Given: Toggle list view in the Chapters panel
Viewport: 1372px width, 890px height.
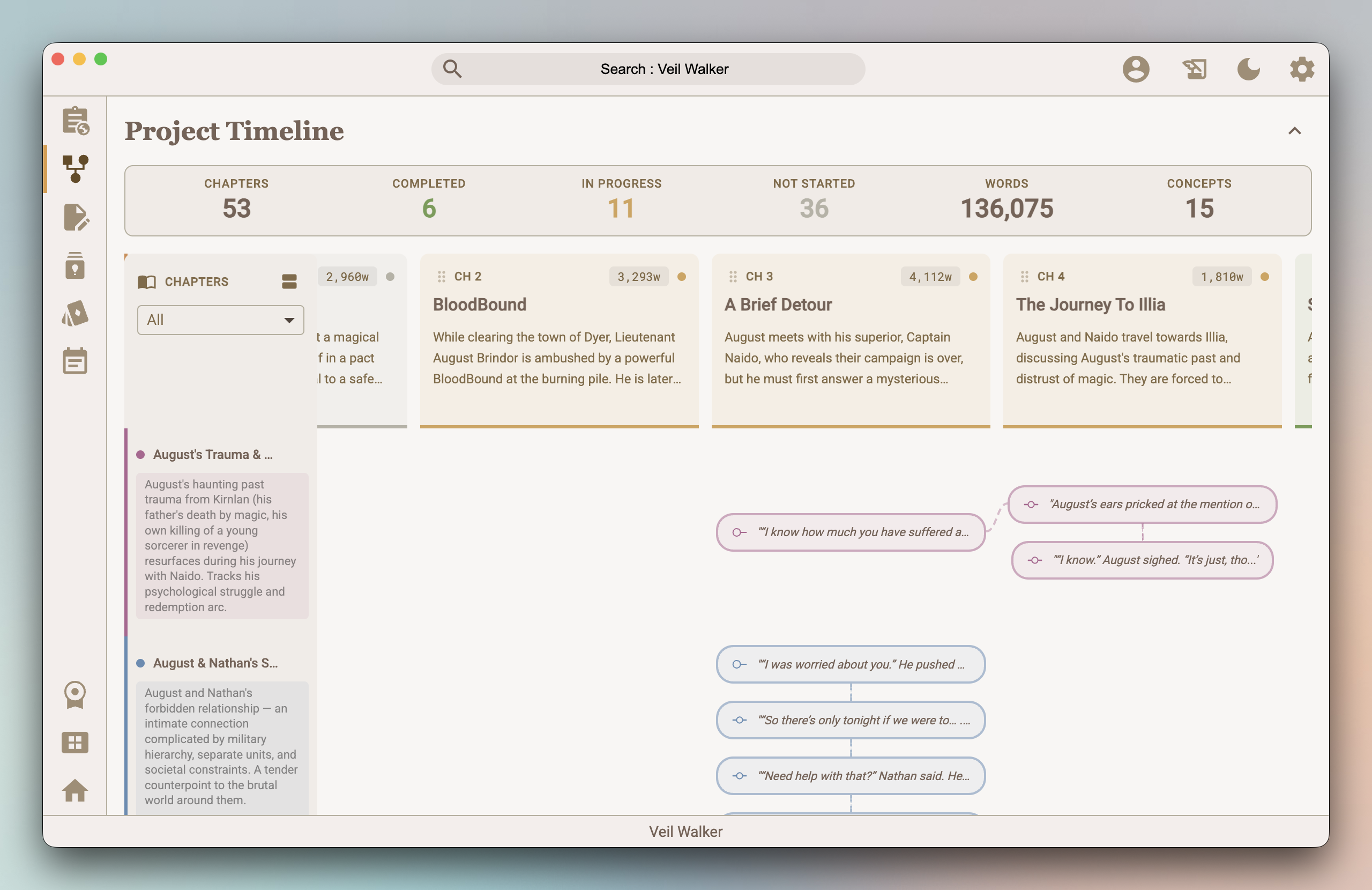Looking at the screenshot, I should pyautogui.click(x=289, y=281).
